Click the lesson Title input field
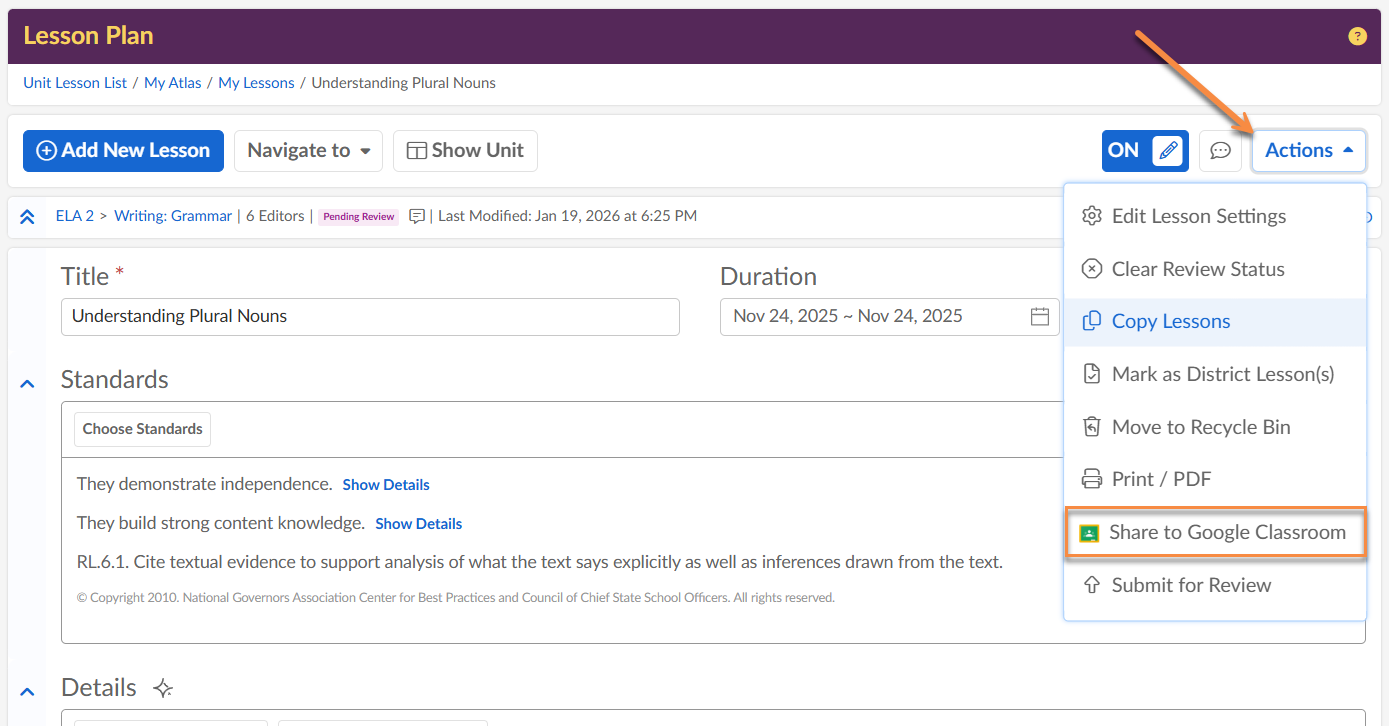 tap(370, 317)
